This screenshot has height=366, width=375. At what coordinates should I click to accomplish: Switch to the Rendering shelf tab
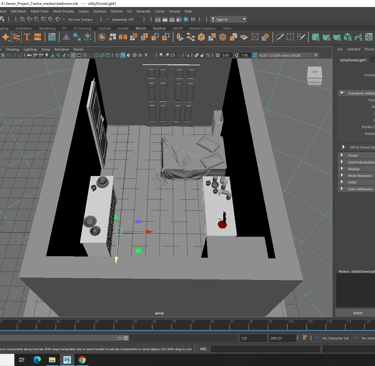click(47, 28)
